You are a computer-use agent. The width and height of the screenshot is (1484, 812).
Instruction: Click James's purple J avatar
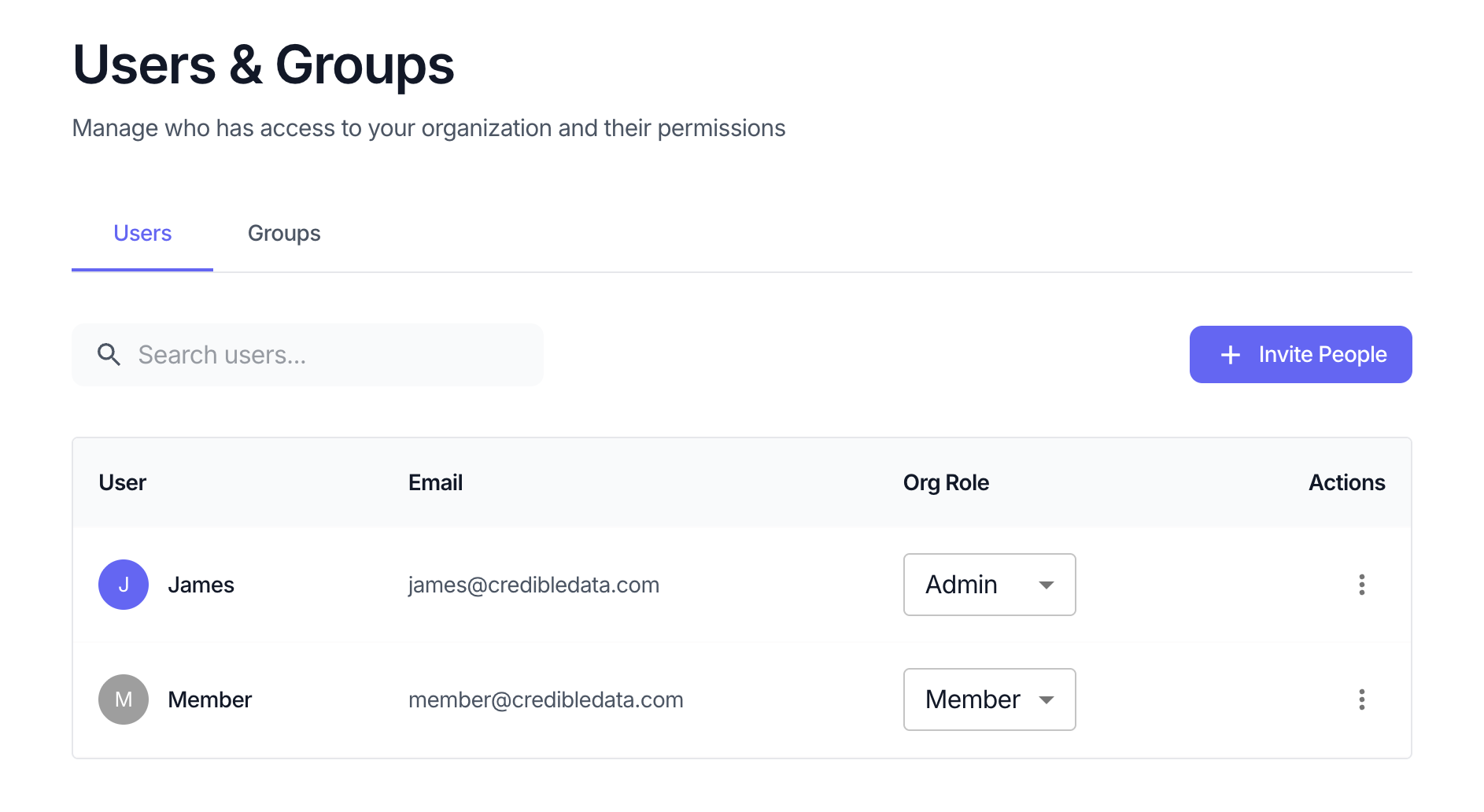tap(124, 585)
